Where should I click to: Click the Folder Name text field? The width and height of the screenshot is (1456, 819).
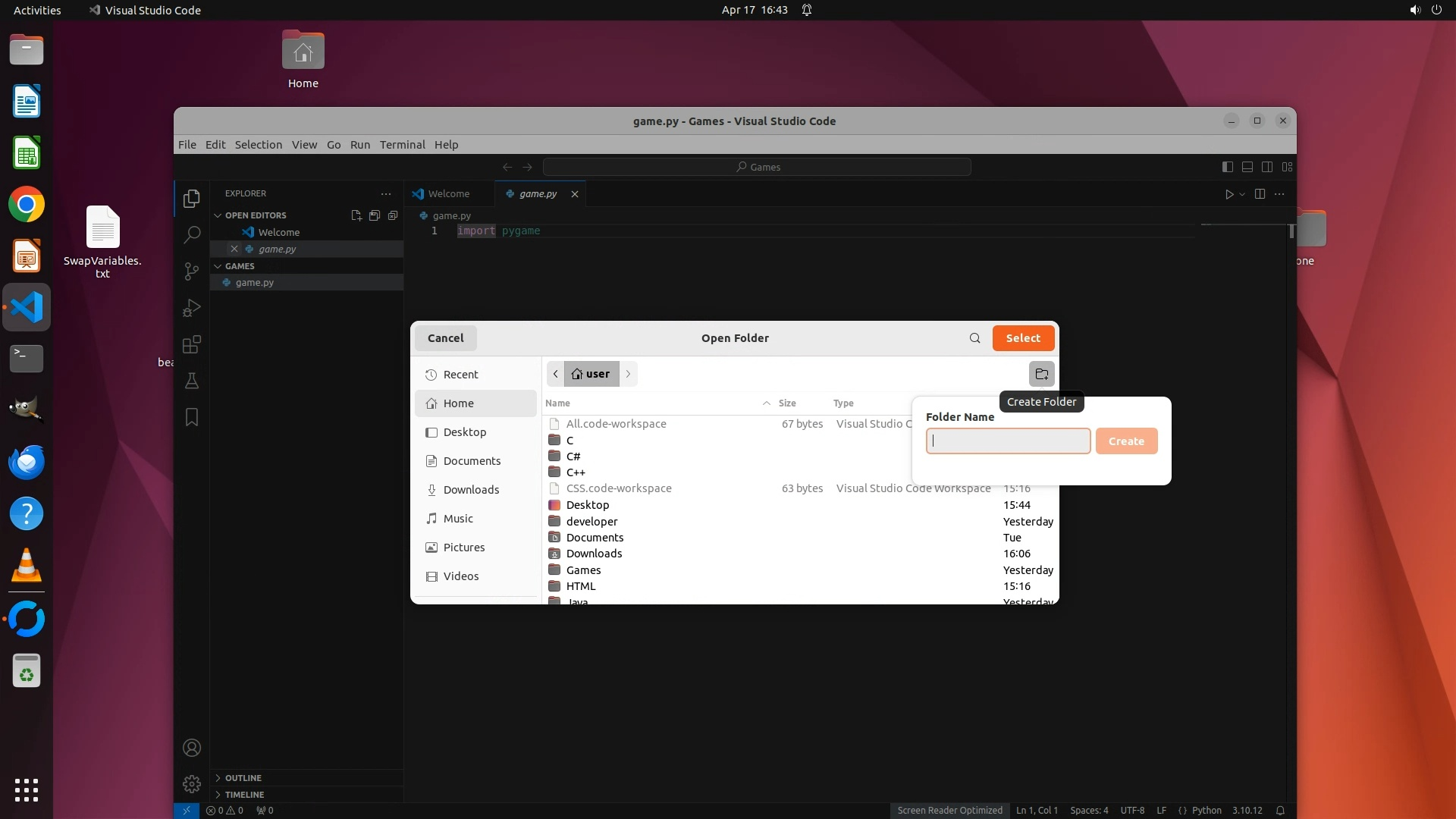point(1008,441)
